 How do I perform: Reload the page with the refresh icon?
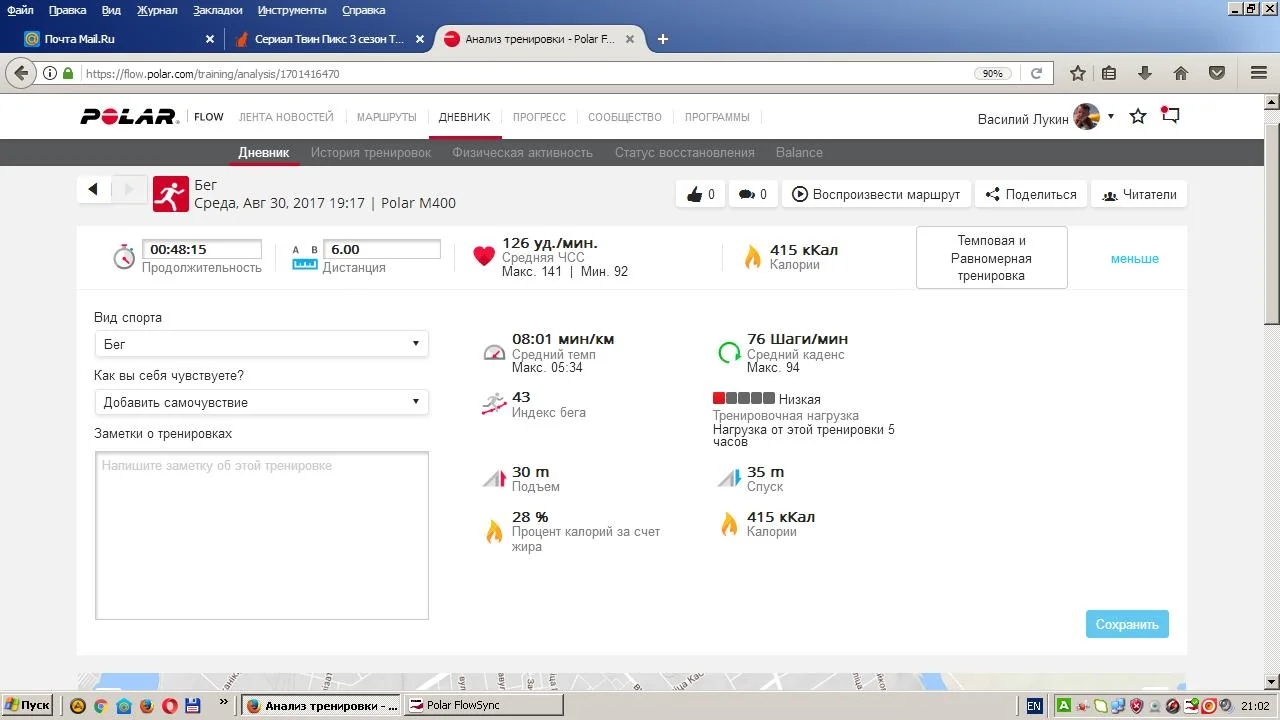[x=1037, y=73]
